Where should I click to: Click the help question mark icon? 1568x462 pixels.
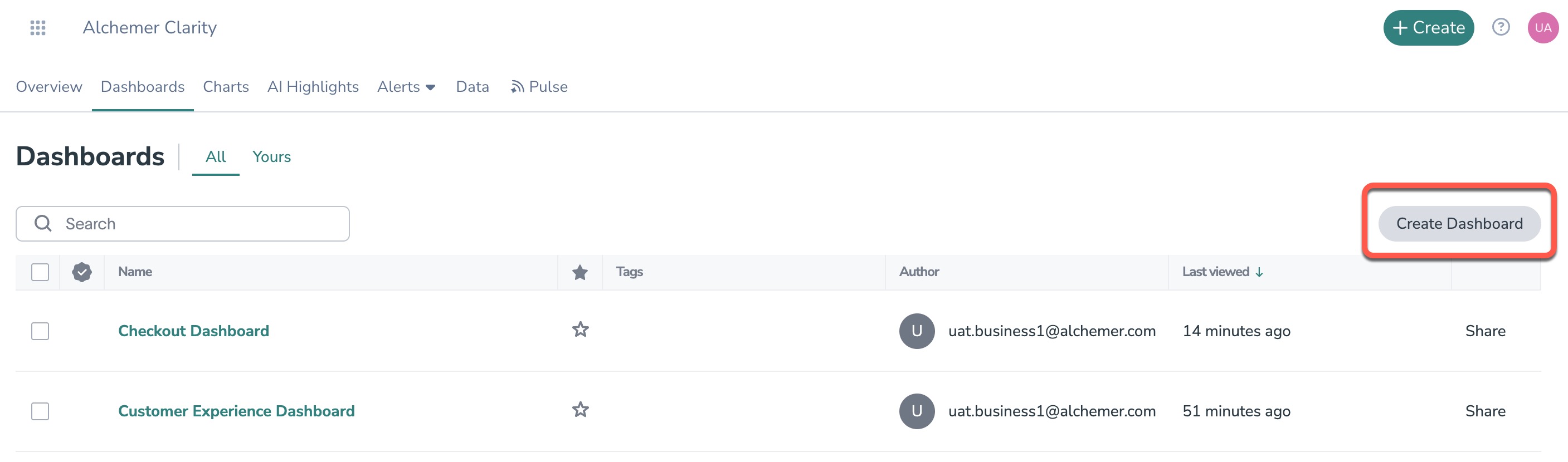[x=1501, y=27]
